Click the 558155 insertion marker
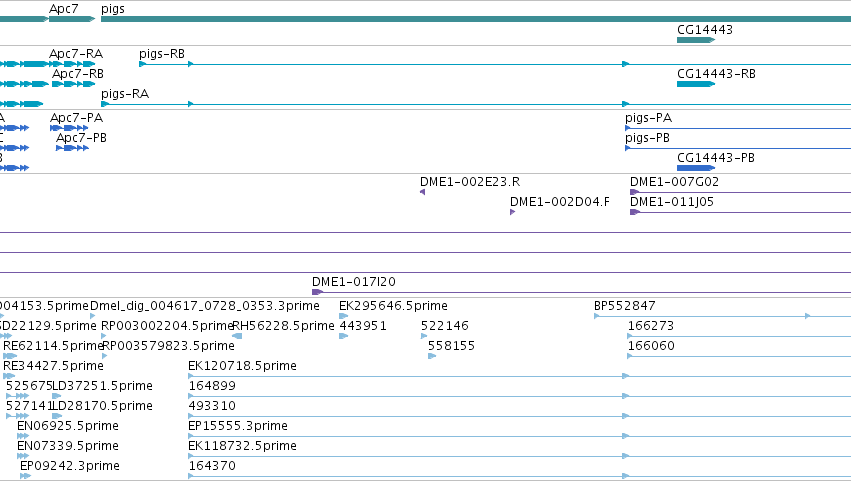This screenshot has width=851, height=481. (432, 356)
